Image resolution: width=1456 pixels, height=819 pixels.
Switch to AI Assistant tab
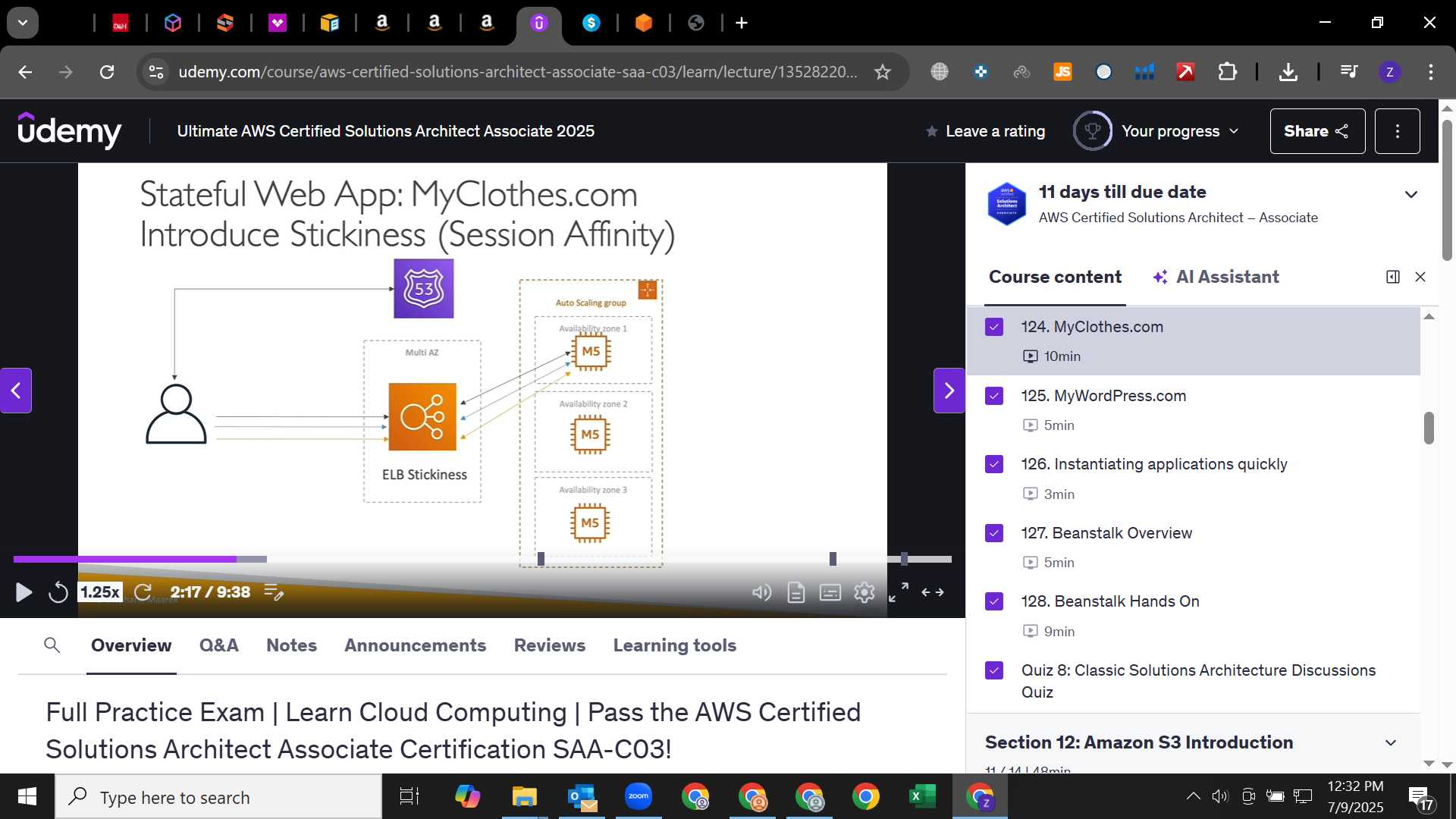point(1216,277)
